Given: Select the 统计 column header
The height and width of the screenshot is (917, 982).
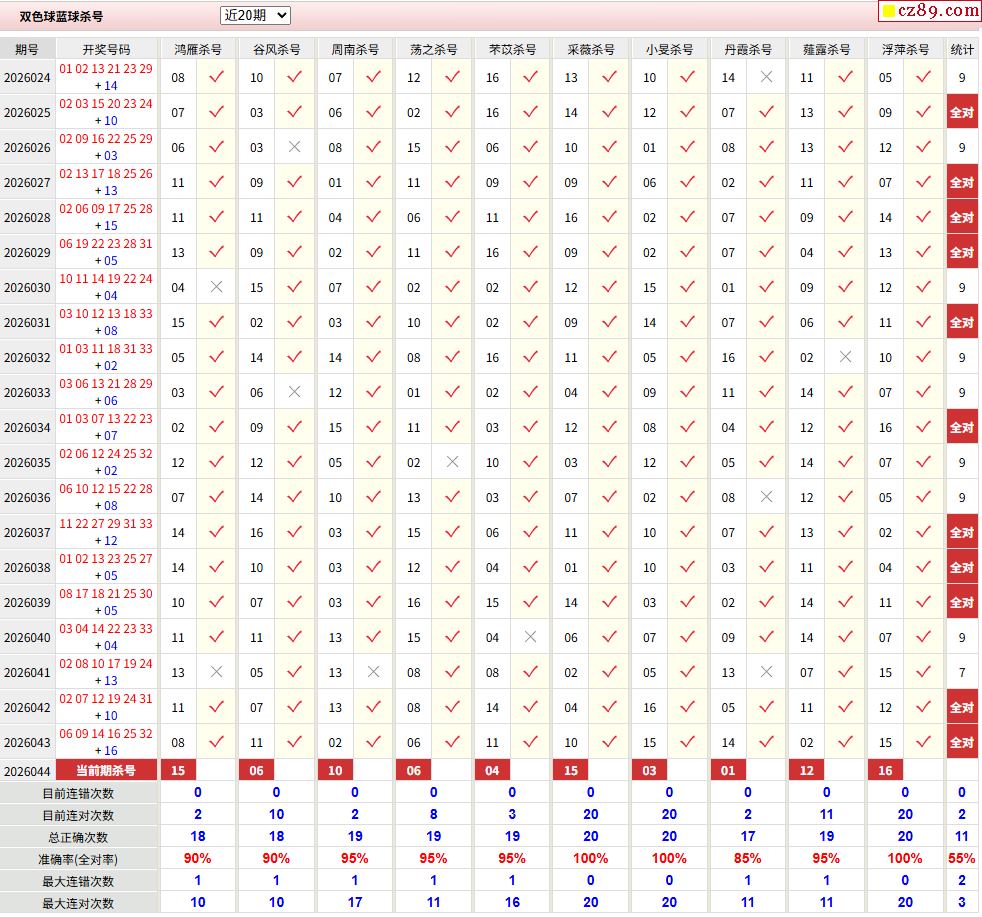Looking at the screenshot, I should [x=962, y=49].
